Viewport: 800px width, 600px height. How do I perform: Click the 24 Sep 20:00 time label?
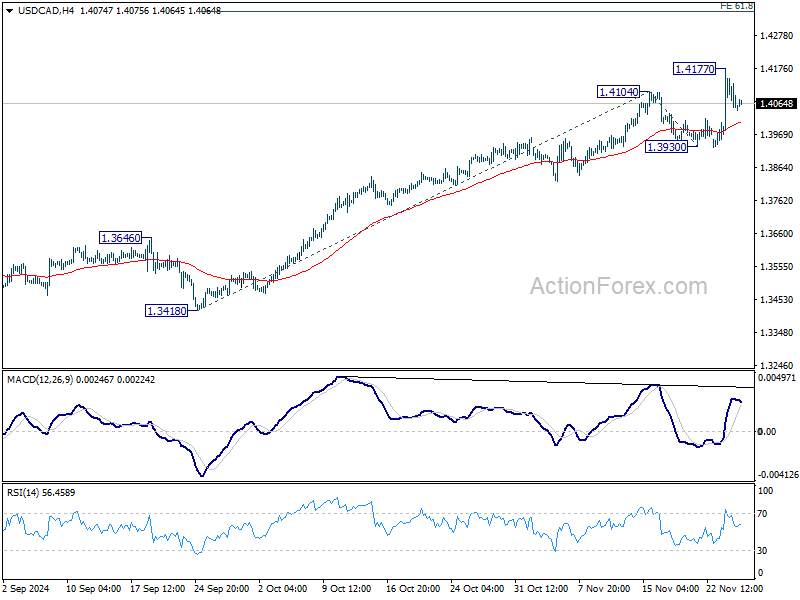221,589
